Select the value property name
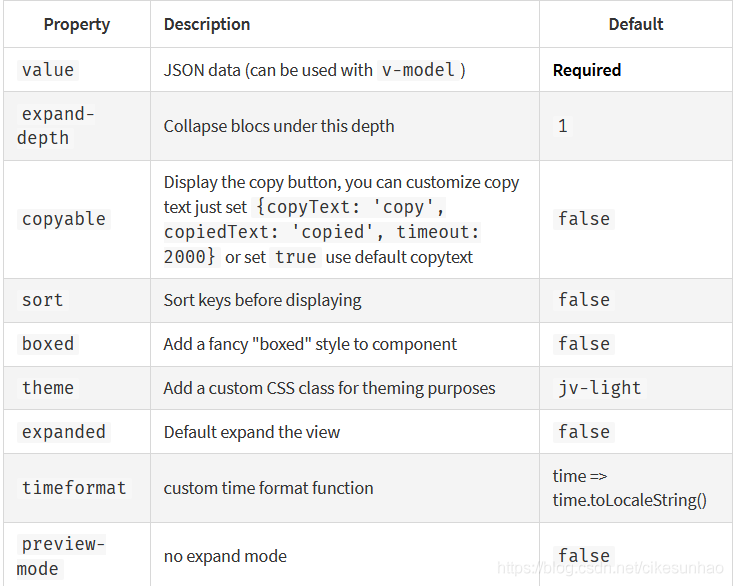Screen dimensions: 733x586 coord(48,70)
